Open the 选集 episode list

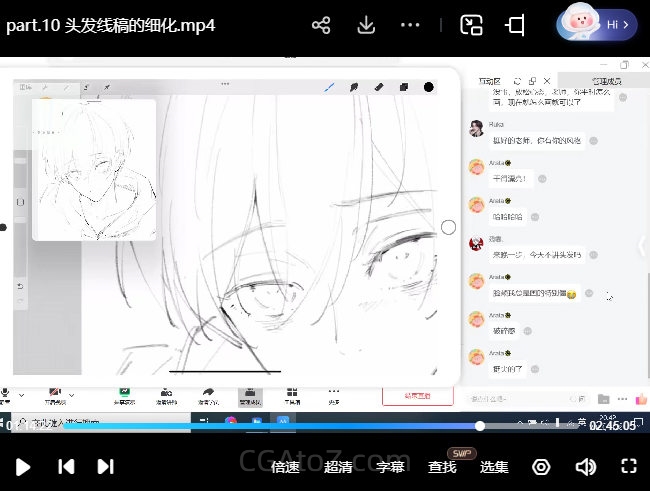(494, 467)
